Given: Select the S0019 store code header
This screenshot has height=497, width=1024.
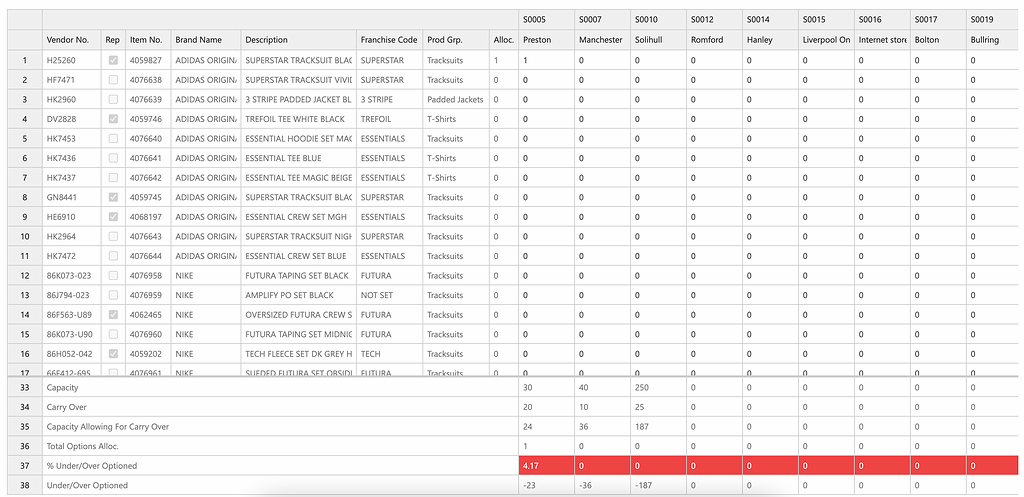Looking at the screenshot, I should (995, 20).
